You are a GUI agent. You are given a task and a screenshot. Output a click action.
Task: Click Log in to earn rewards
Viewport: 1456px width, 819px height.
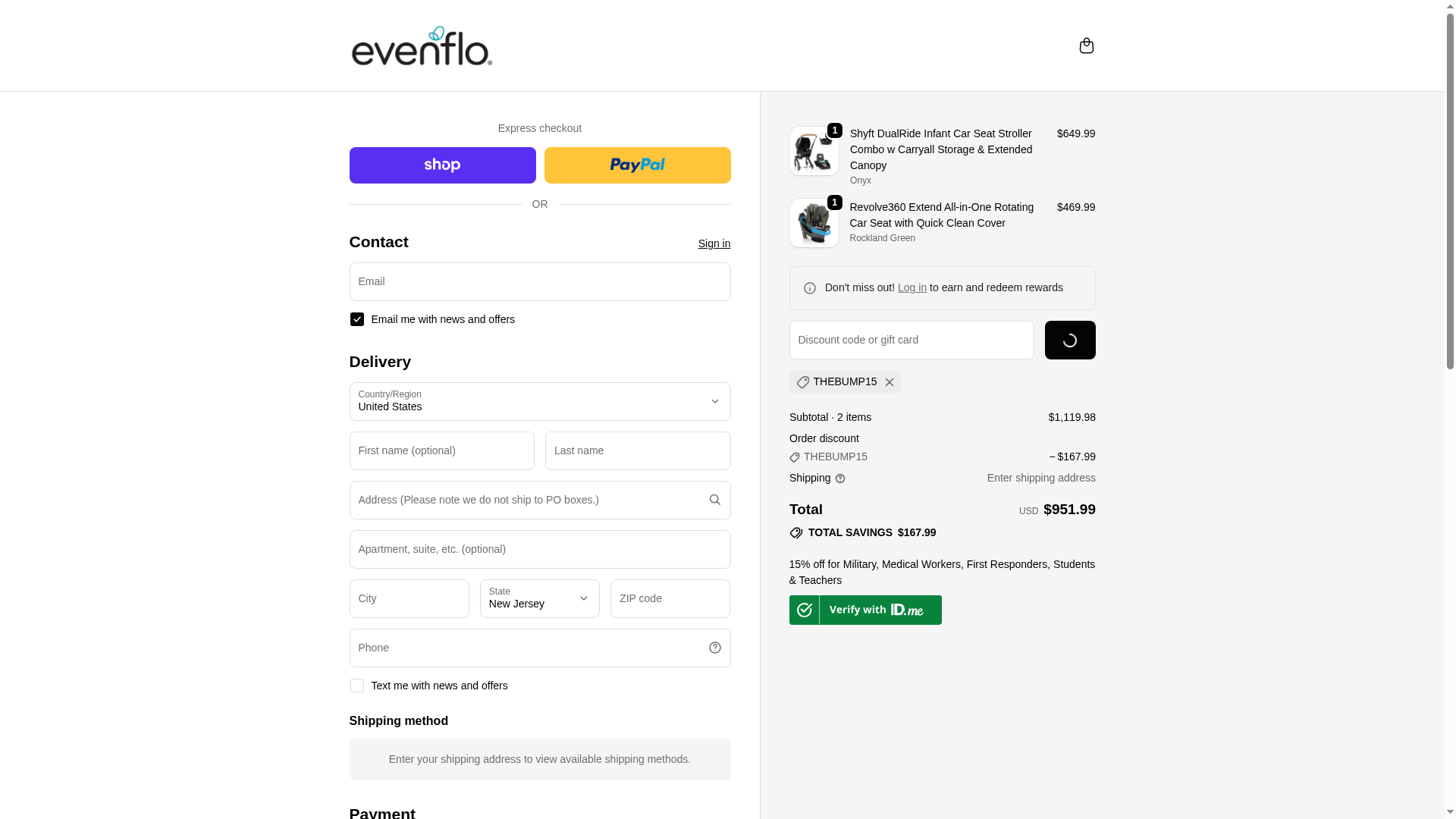coord(912,287)
